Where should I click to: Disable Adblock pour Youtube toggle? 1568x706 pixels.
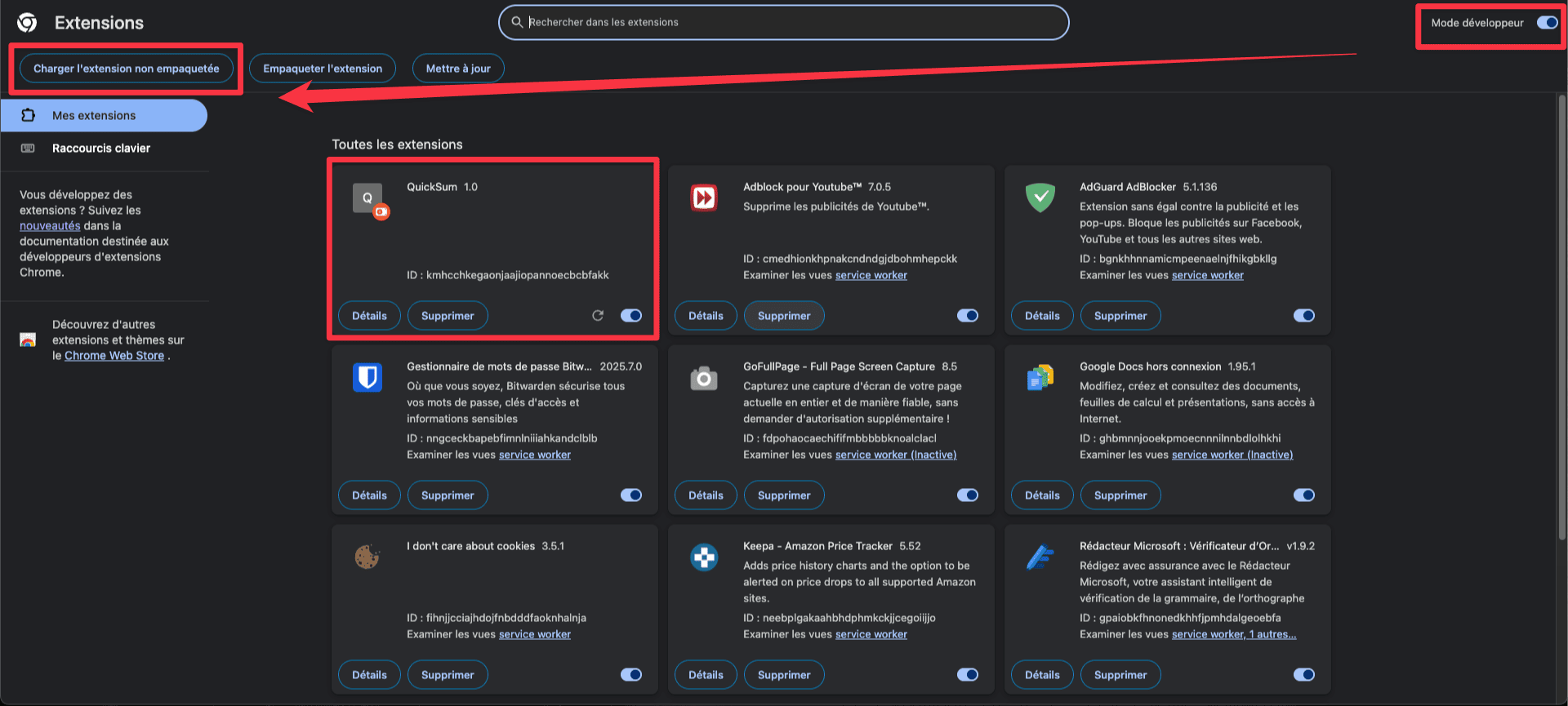[968, 316]
